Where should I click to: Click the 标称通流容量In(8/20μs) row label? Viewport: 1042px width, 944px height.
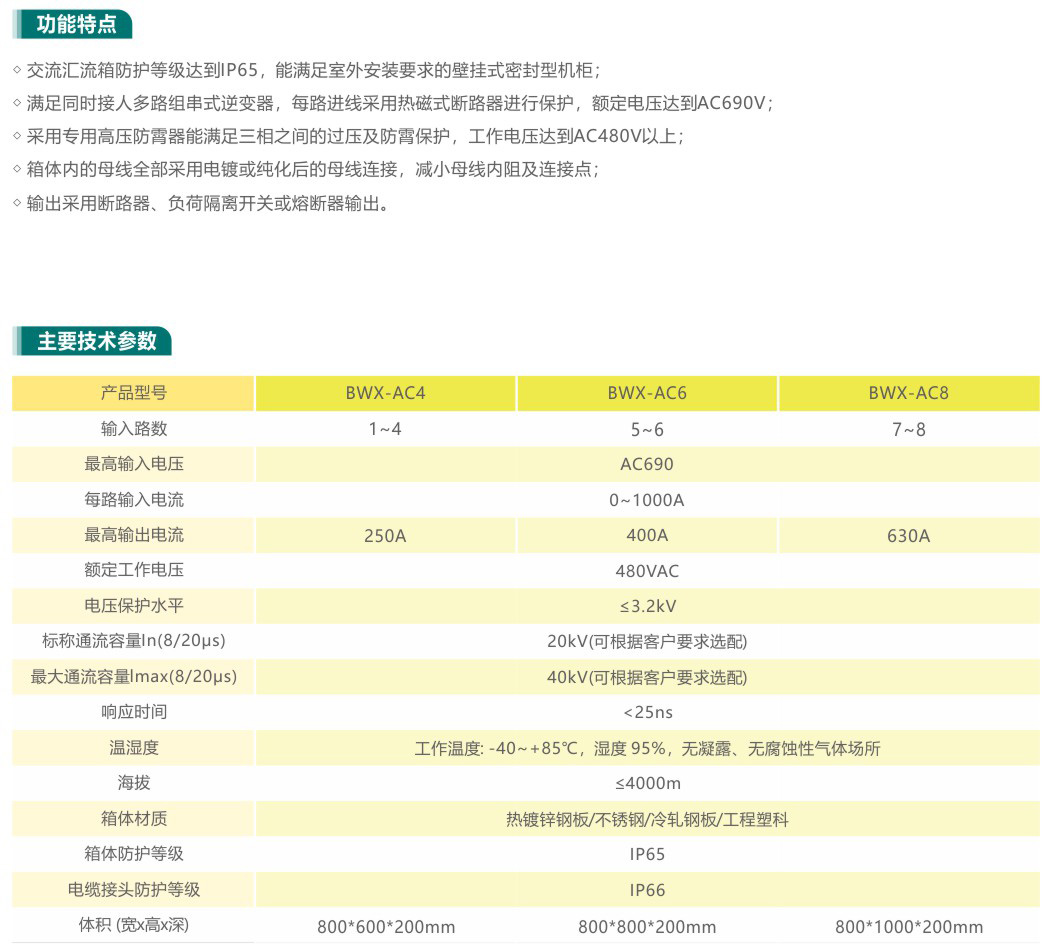coord(134,641)
